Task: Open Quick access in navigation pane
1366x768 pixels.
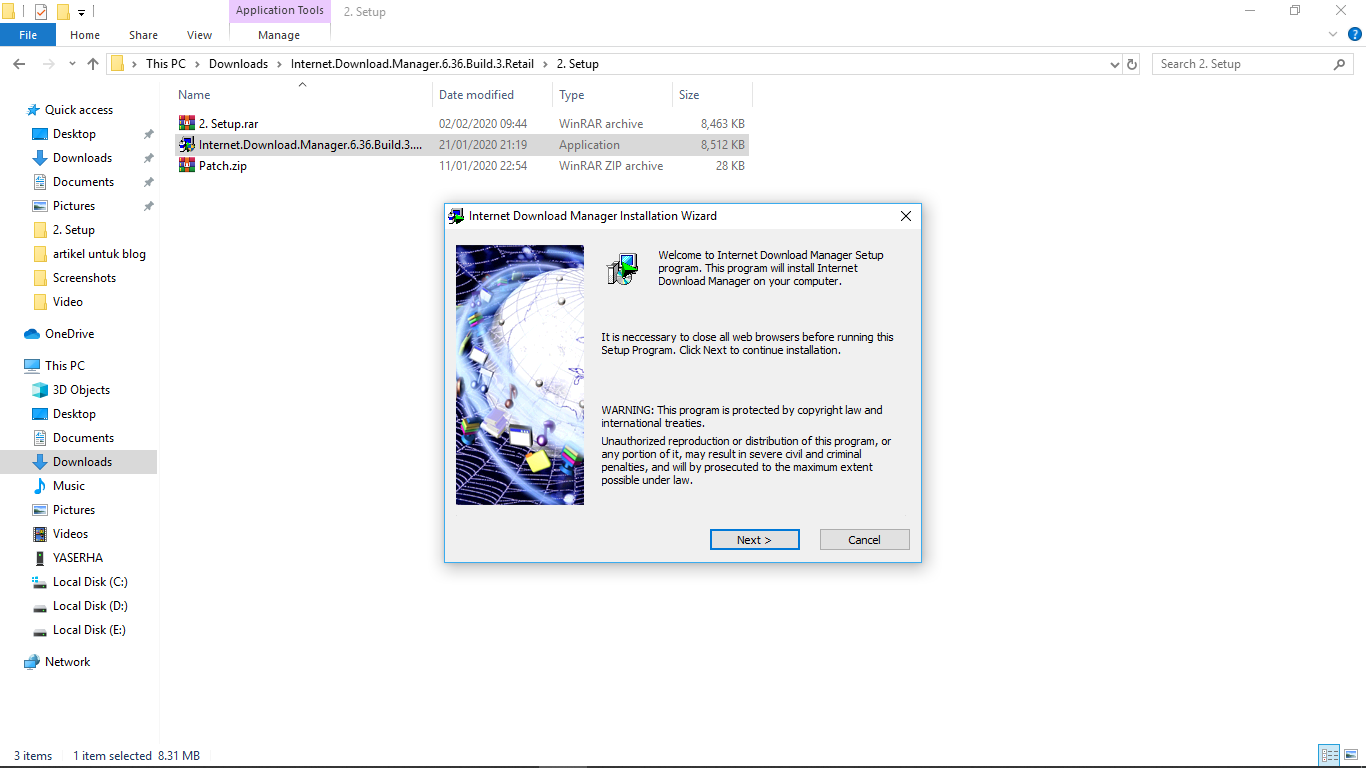Action: 79,110
